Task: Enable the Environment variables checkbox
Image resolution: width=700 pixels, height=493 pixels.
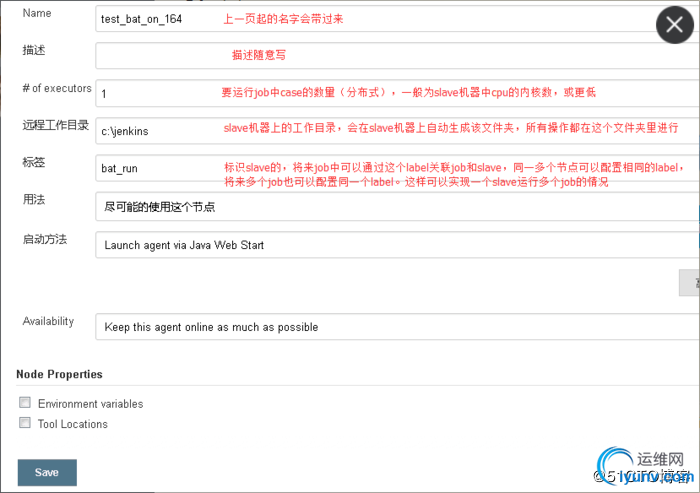Action: (x=25, y=402)
